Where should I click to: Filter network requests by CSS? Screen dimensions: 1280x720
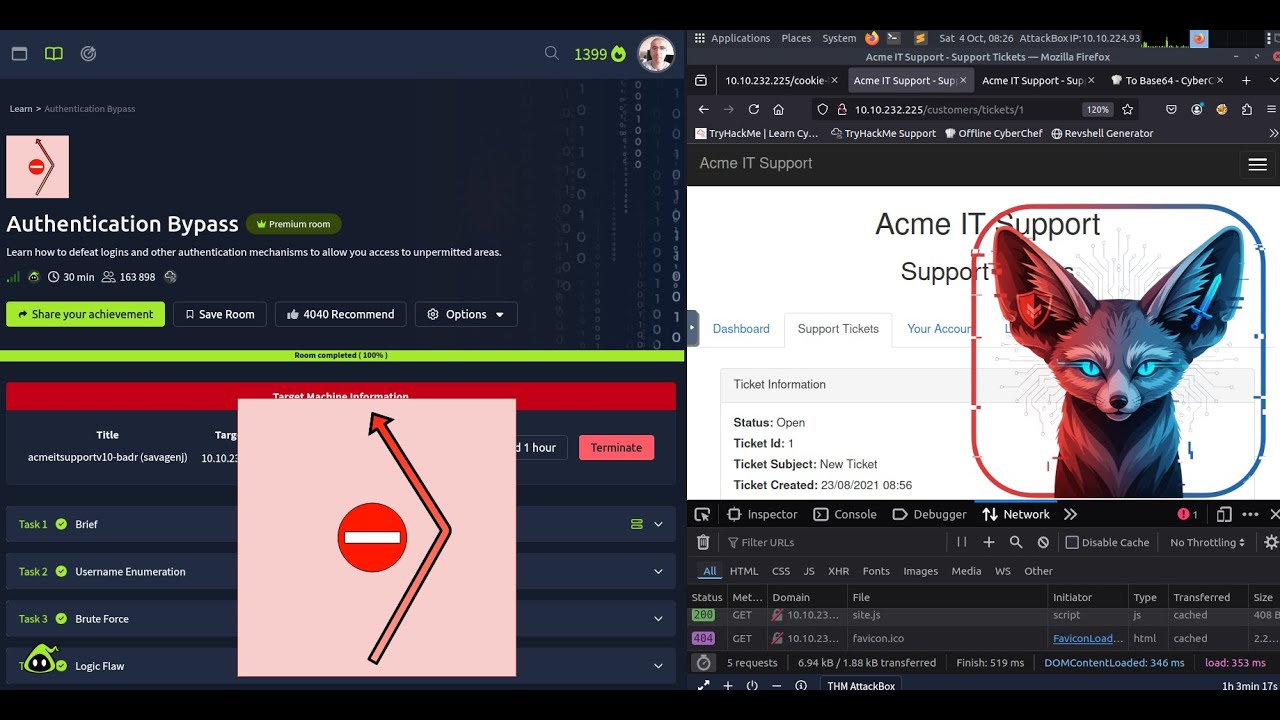point(781,571)
